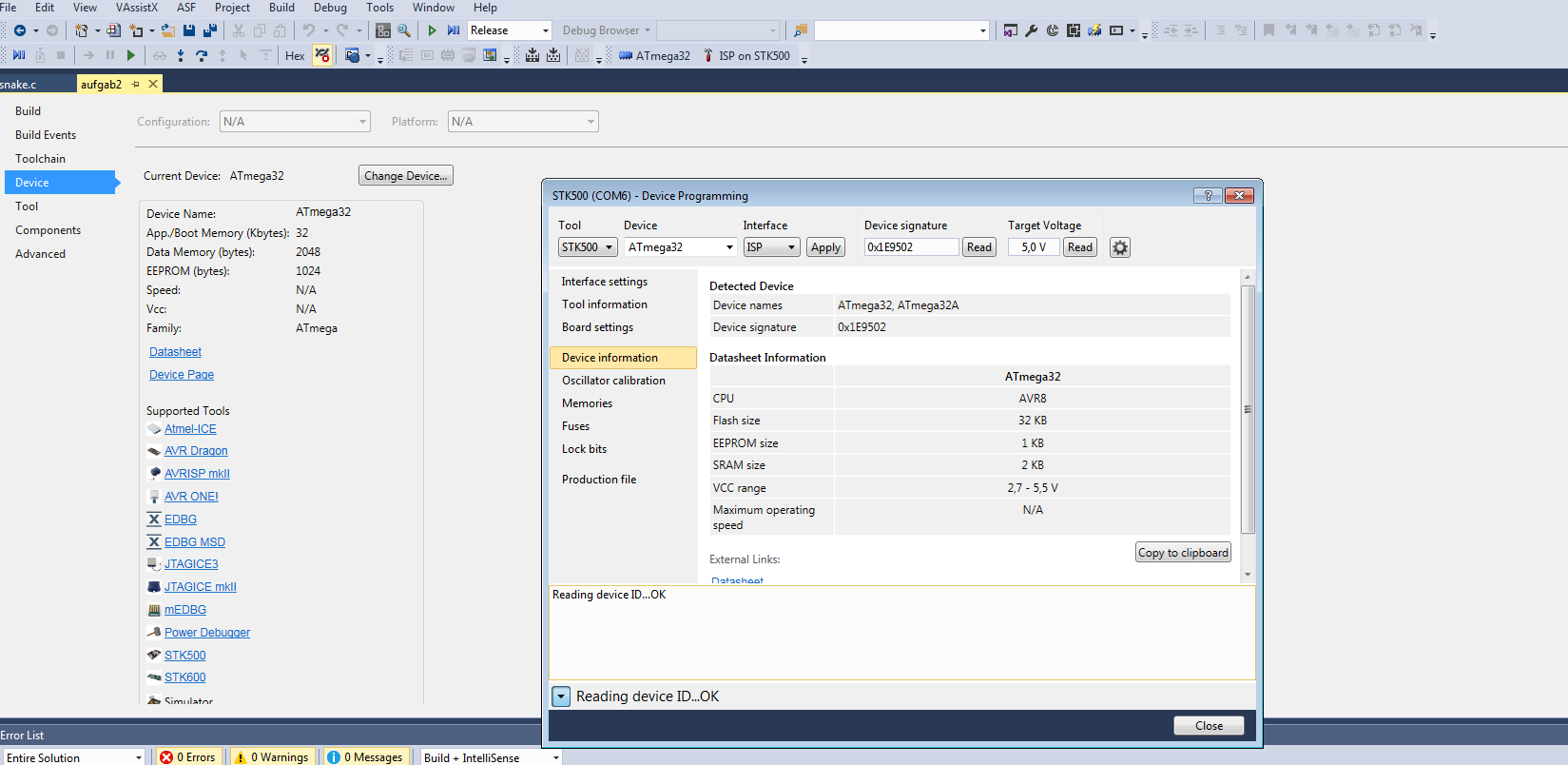This screenshot has height=765, width=1568.
Task: Open the Build + IntelliSense dropdown
Action: 491,757
